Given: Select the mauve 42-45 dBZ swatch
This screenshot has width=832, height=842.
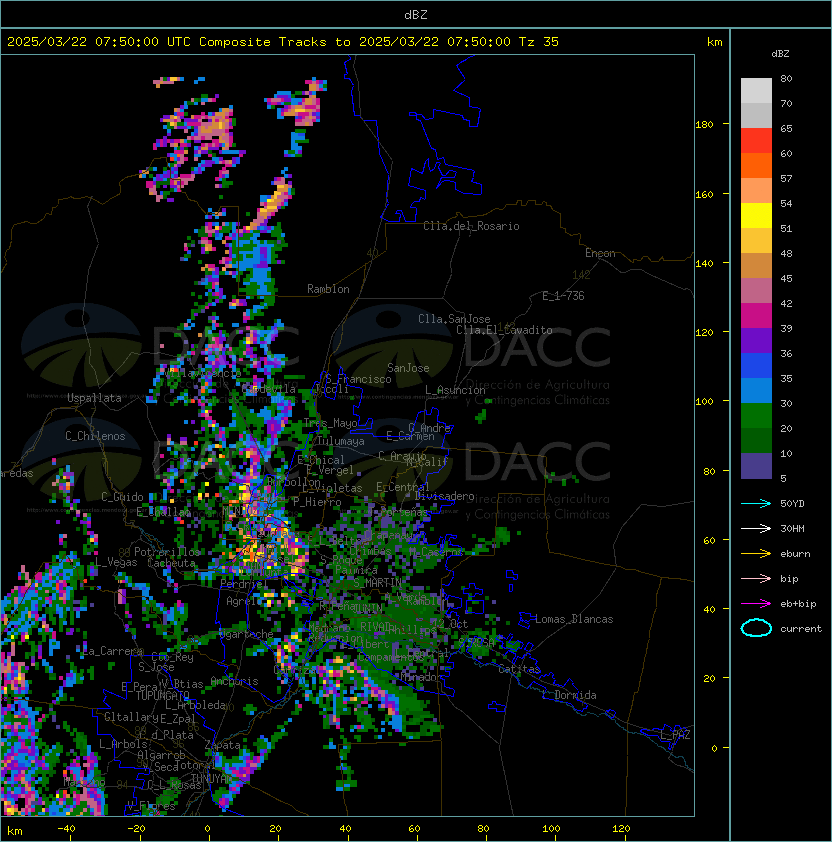Looking at the screenshot, I should [756, 291].
